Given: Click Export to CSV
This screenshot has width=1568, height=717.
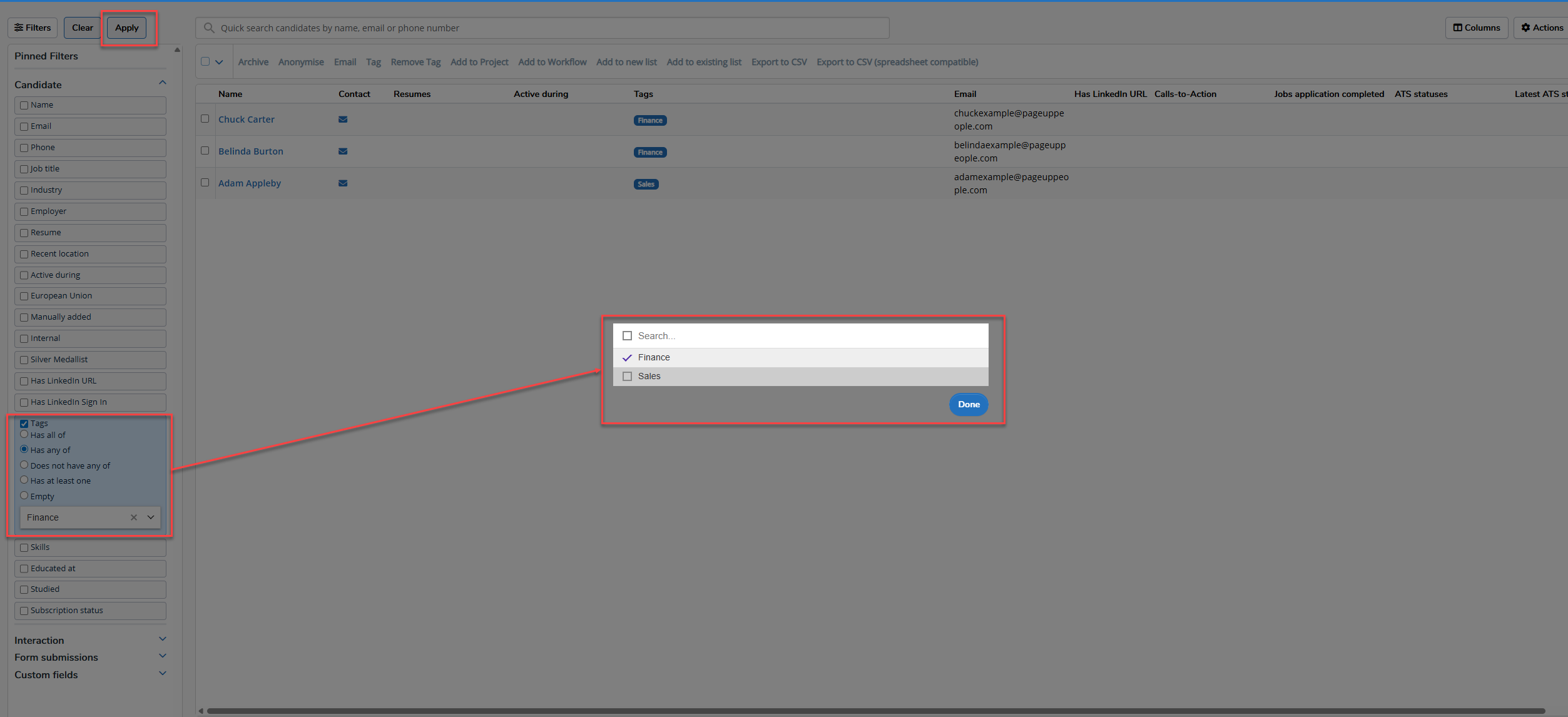Looking at the screenshot, I should click(x=779, y=62).
